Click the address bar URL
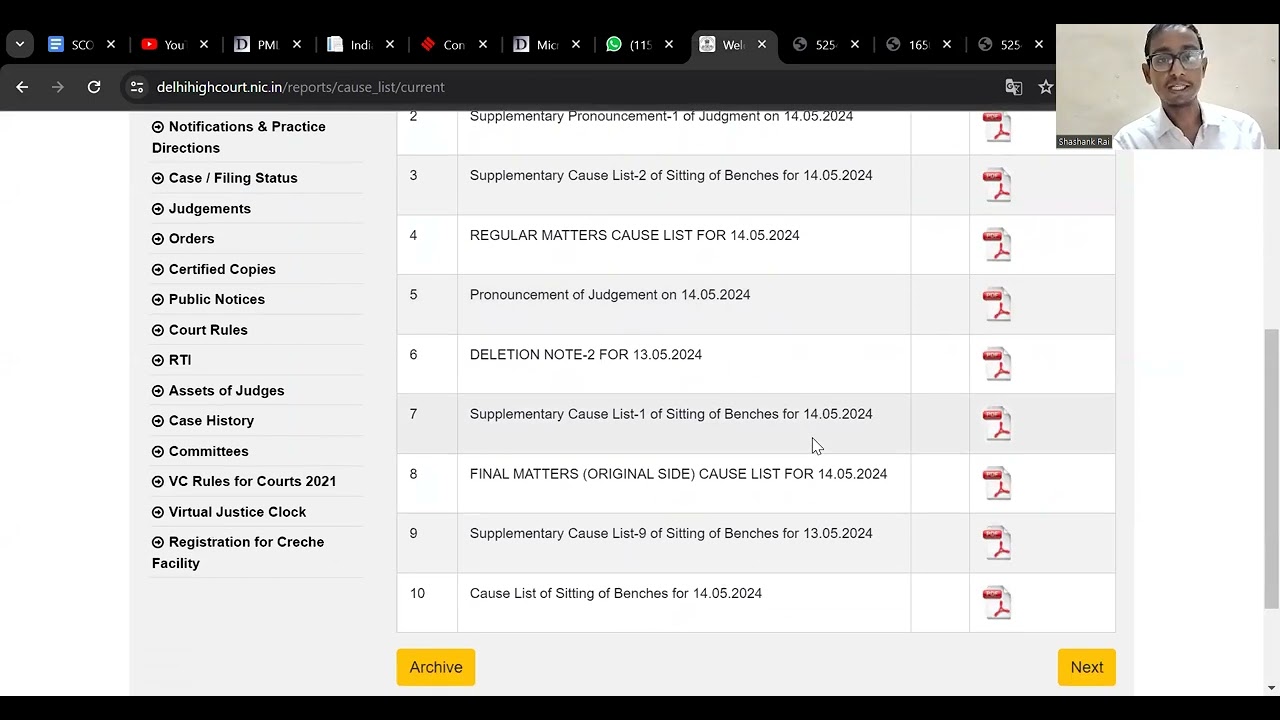This screenshot has height=720, width=1280. [x=301, y=87]
